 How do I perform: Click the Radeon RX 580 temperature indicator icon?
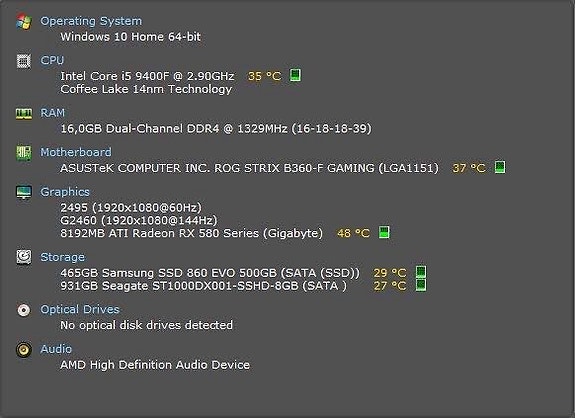coord(384,232)
